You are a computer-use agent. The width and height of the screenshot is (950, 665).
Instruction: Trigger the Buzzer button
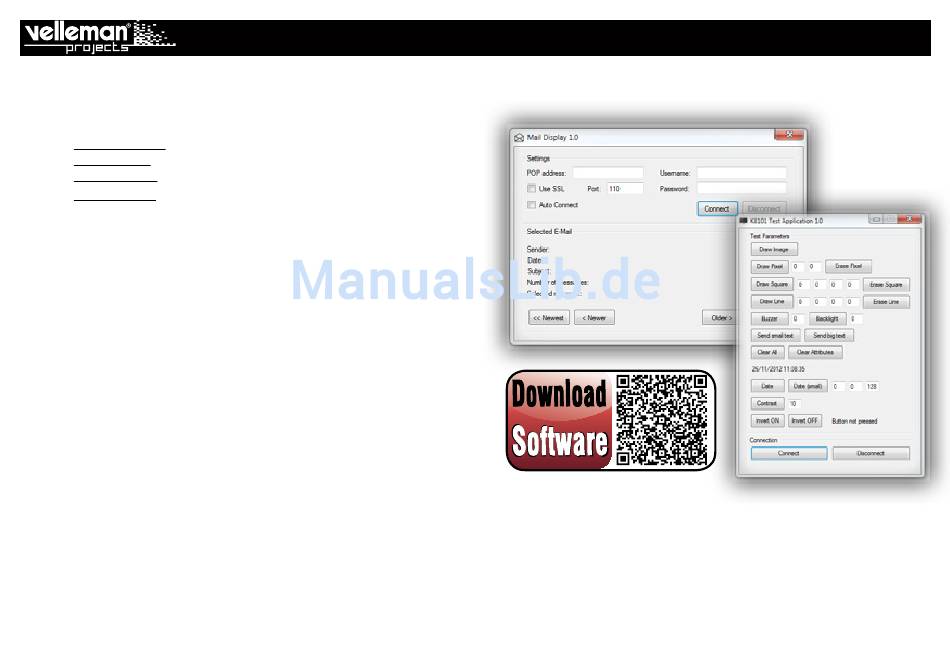pyautogui.click(x=769, y=319)
